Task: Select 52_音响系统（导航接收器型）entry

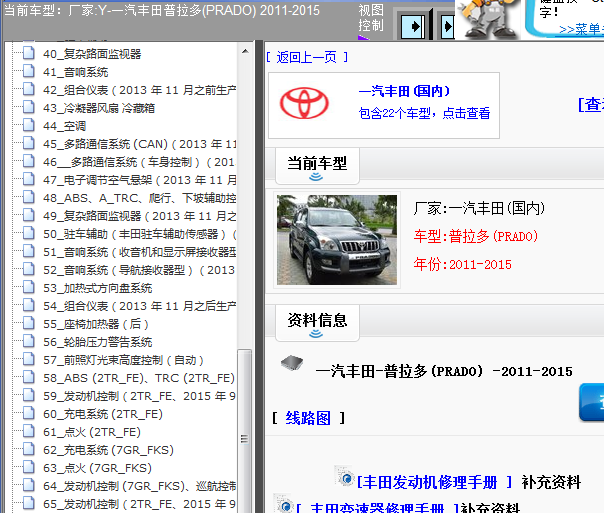Action: (x=139, y=270)
